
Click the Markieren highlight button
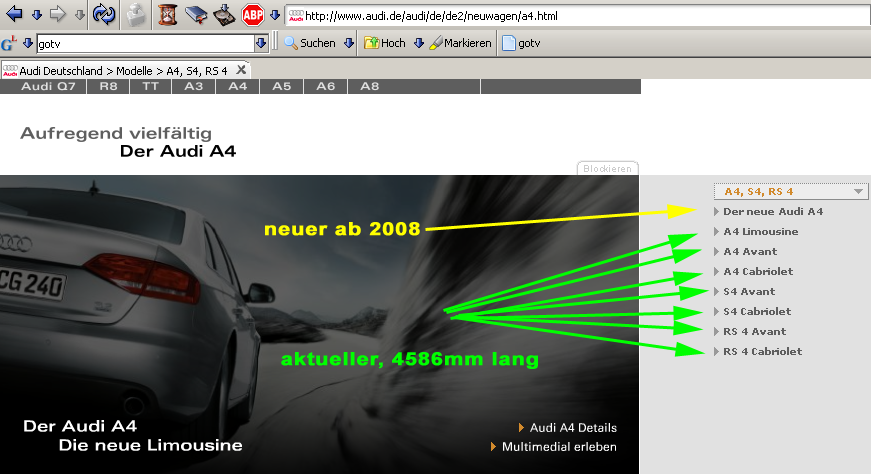tap(460, 43)
